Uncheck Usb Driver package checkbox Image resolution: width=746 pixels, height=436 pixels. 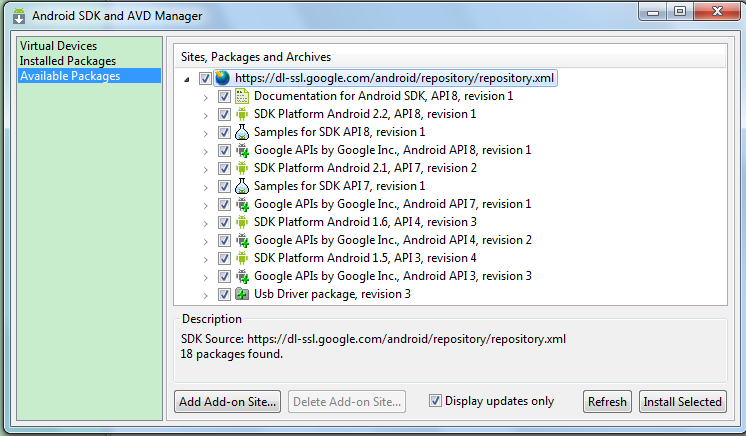[224, 295]
